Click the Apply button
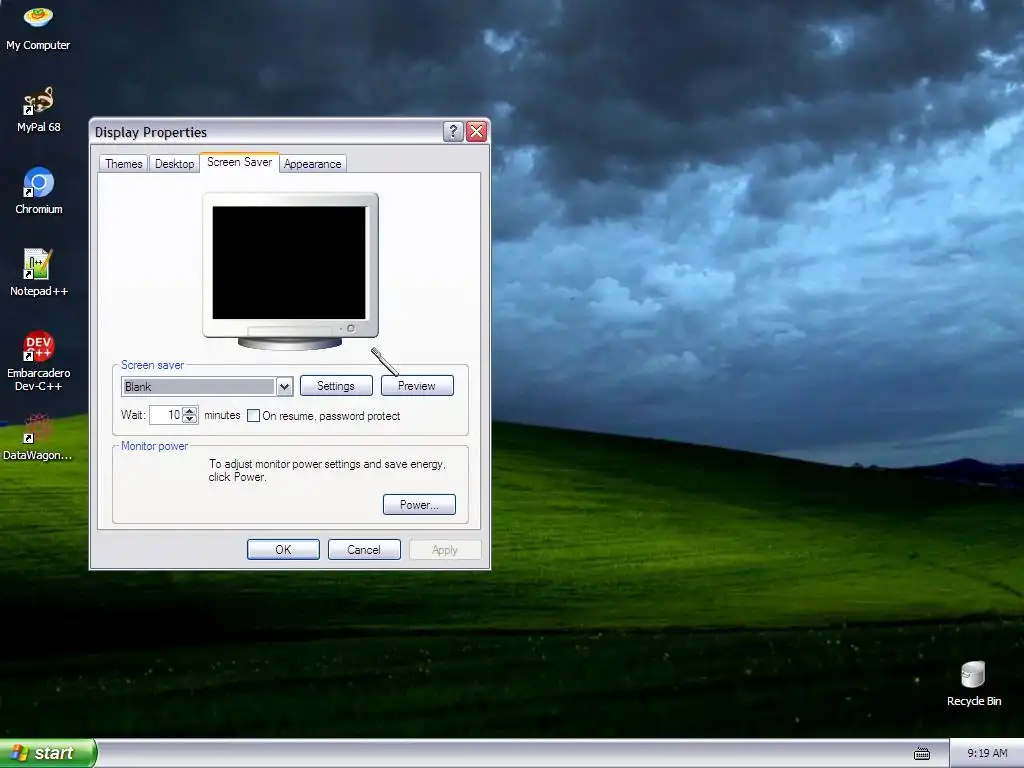The image size is (1024, 768). coord(445,550)
